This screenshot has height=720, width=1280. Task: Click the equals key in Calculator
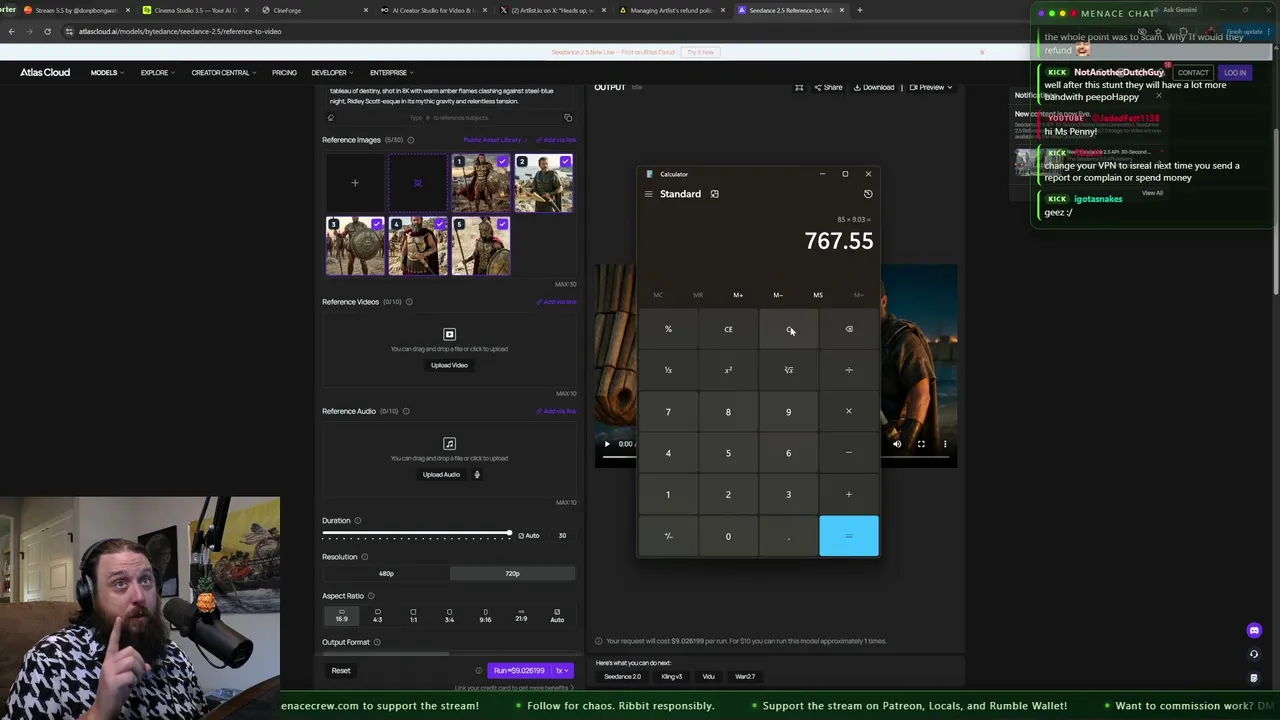[849, 536]
